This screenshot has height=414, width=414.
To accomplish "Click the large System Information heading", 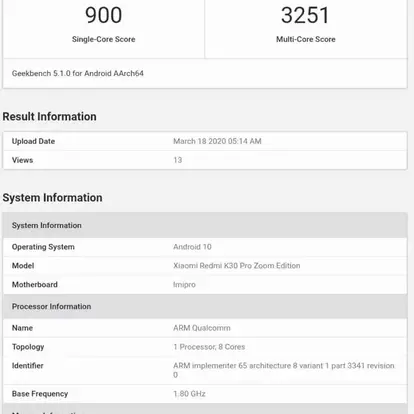I will click(52, 198).
